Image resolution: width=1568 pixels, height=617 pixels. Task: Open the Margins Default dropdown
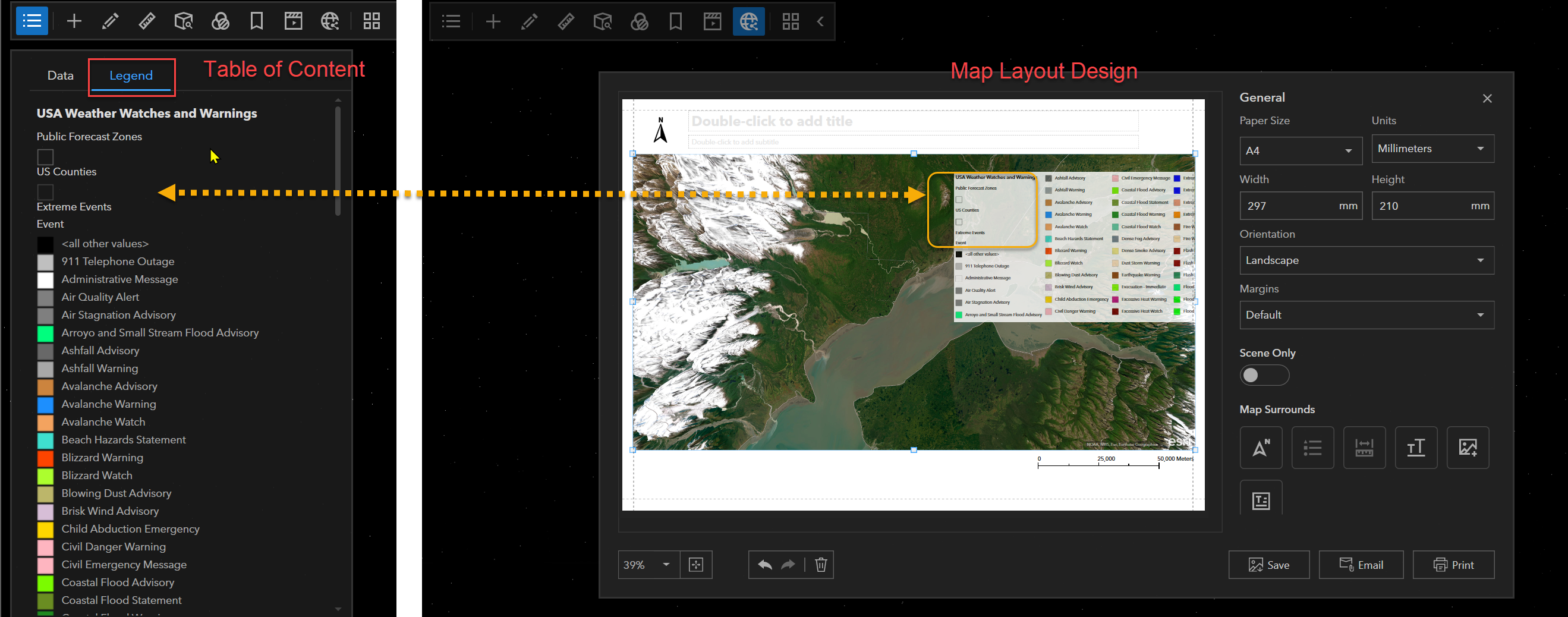[x=1367, y=314]
